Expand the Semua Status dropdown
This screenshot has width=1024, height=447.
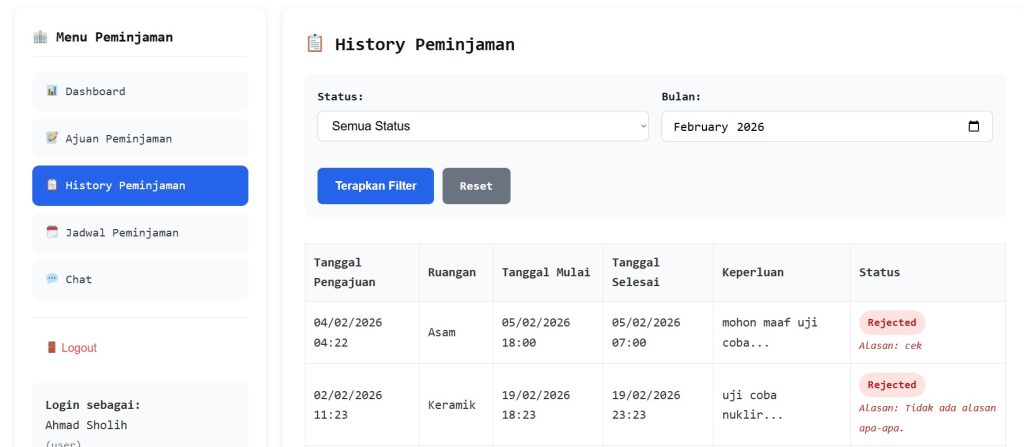coord(482,126)
